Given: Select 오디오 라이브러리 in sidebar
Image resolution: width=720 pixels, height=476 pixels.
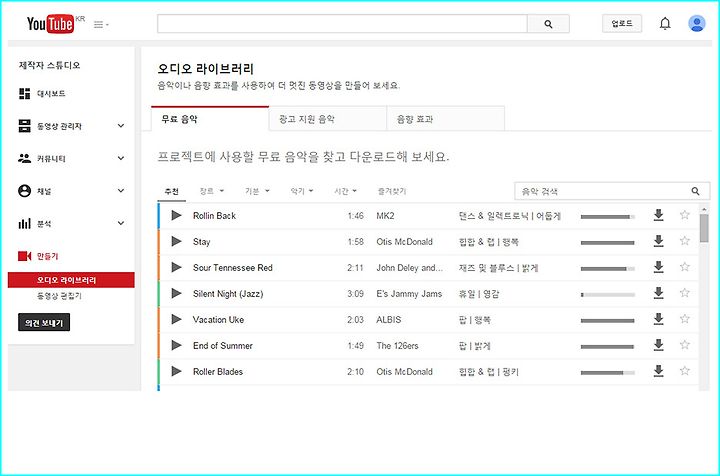Looking at the screenshot, I should tap(71, 280).
